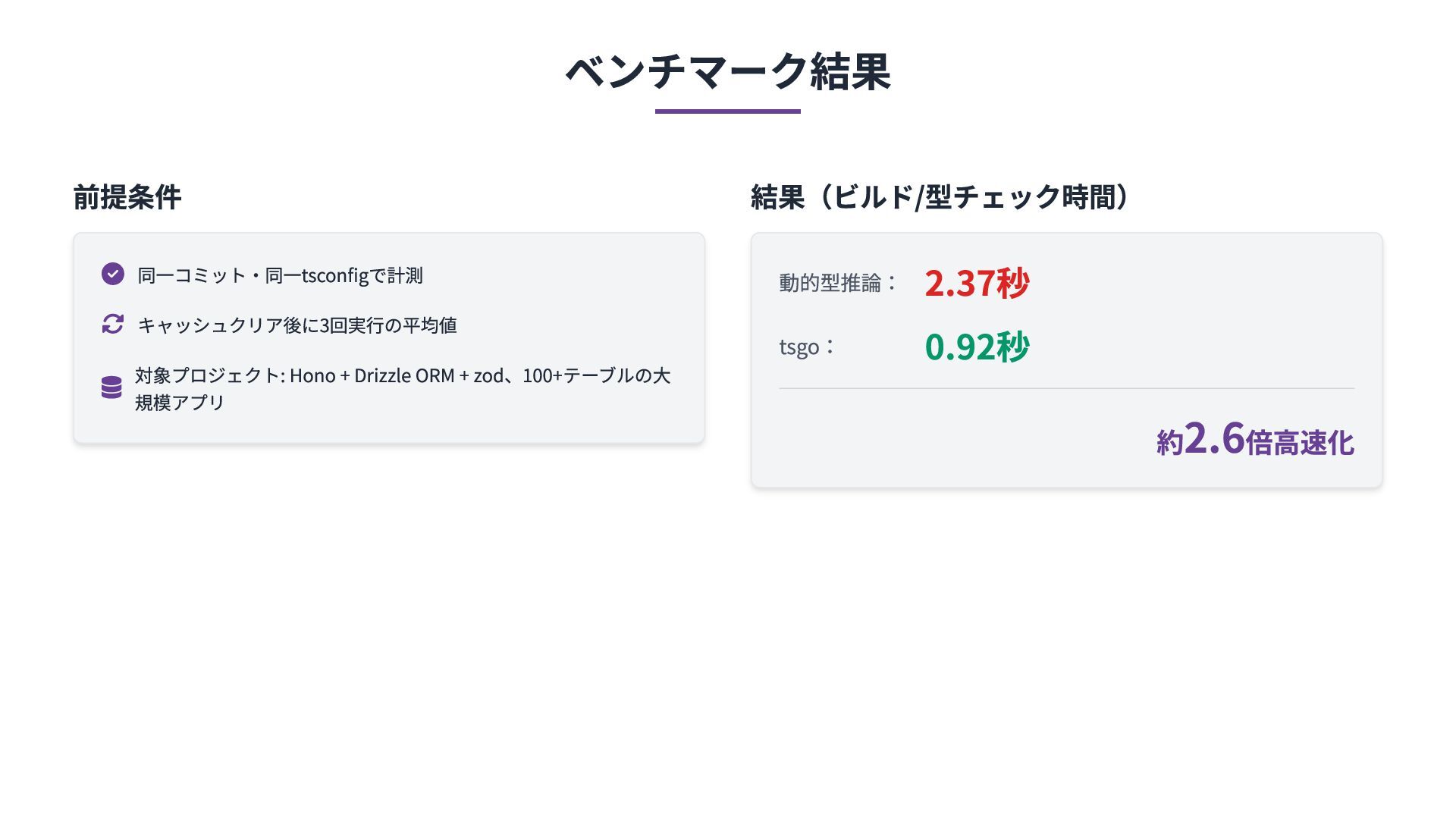Click Drizzle ORM in the project description
This screenshot has width=1456, height=819.
(x=404, y=376)
